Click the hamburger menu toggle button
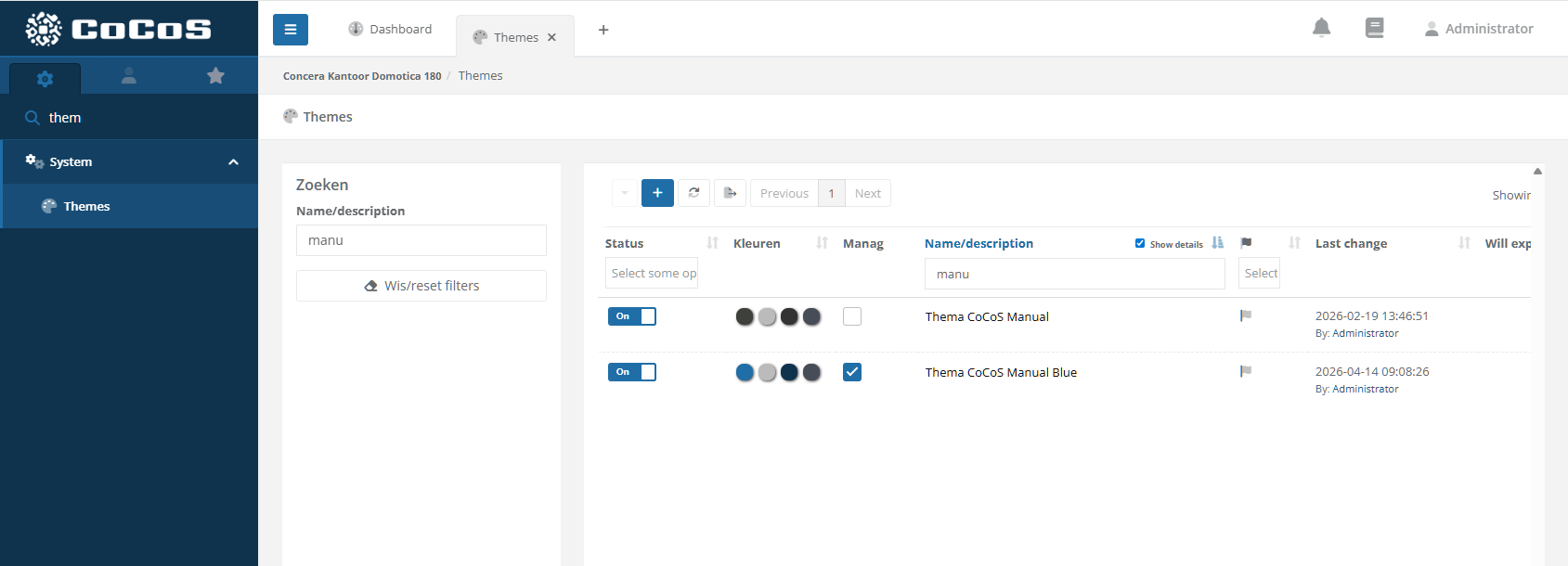 [290, 30]
